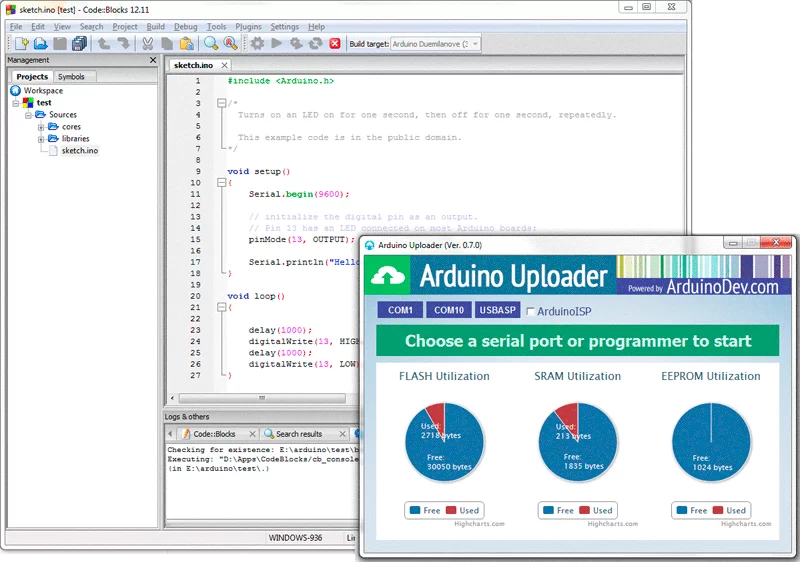The height and width of the screenshot is (562, 800).
Task: Click the Redo toolbar arrow
Action: coord(123,44)
